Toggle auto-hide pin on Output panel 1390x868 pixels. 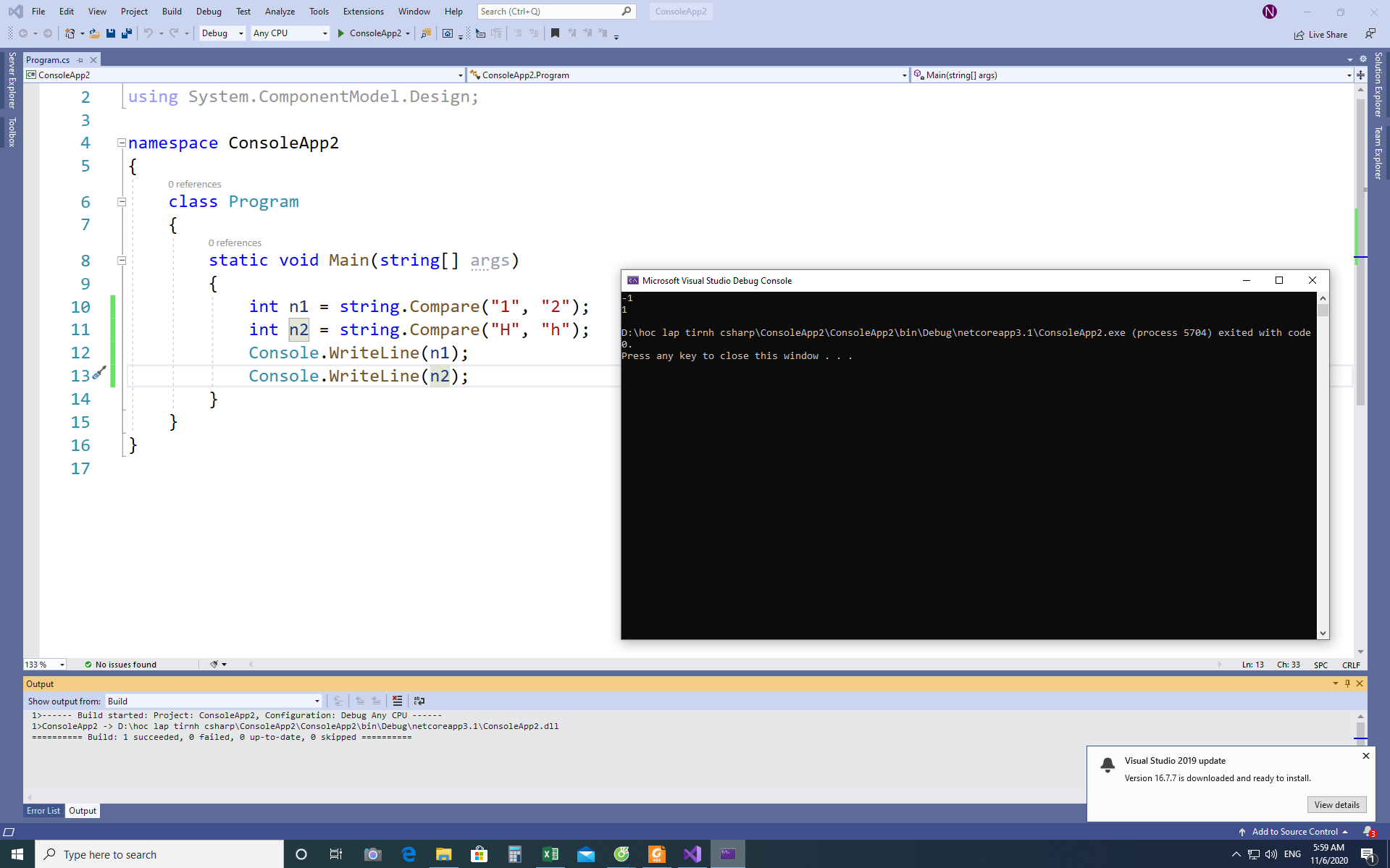pos(1347,683)
